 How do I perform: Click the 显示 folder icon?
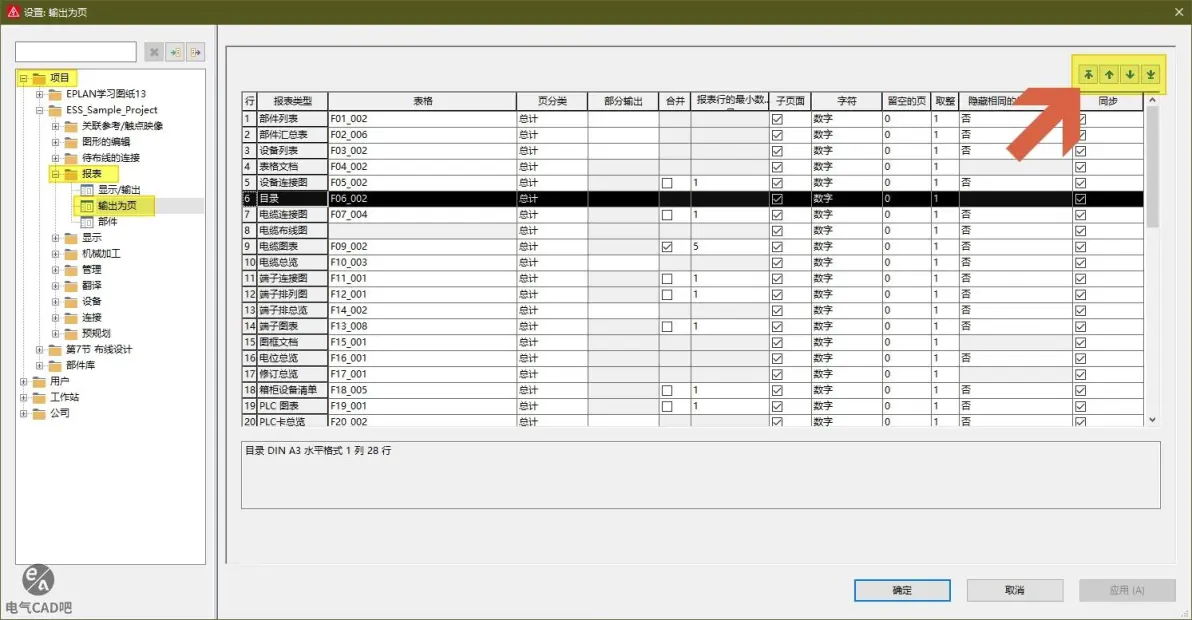(71, 238)
